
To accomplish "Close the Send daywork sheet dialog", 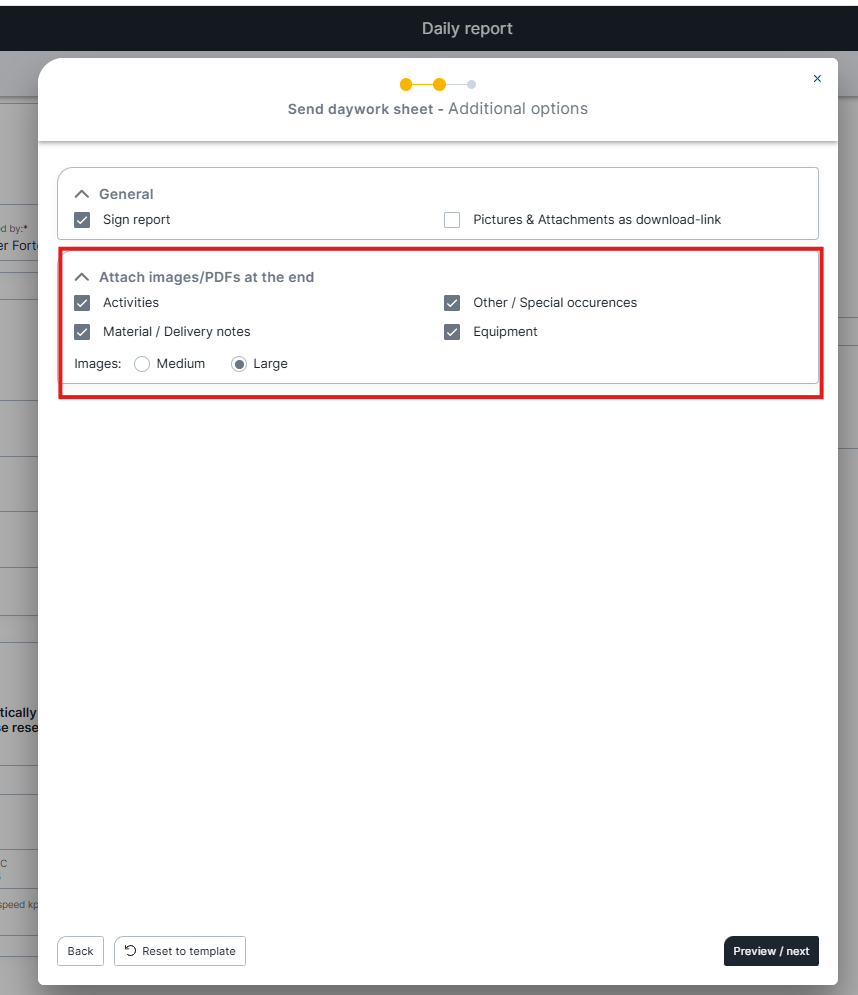I will tap(817, 79).
